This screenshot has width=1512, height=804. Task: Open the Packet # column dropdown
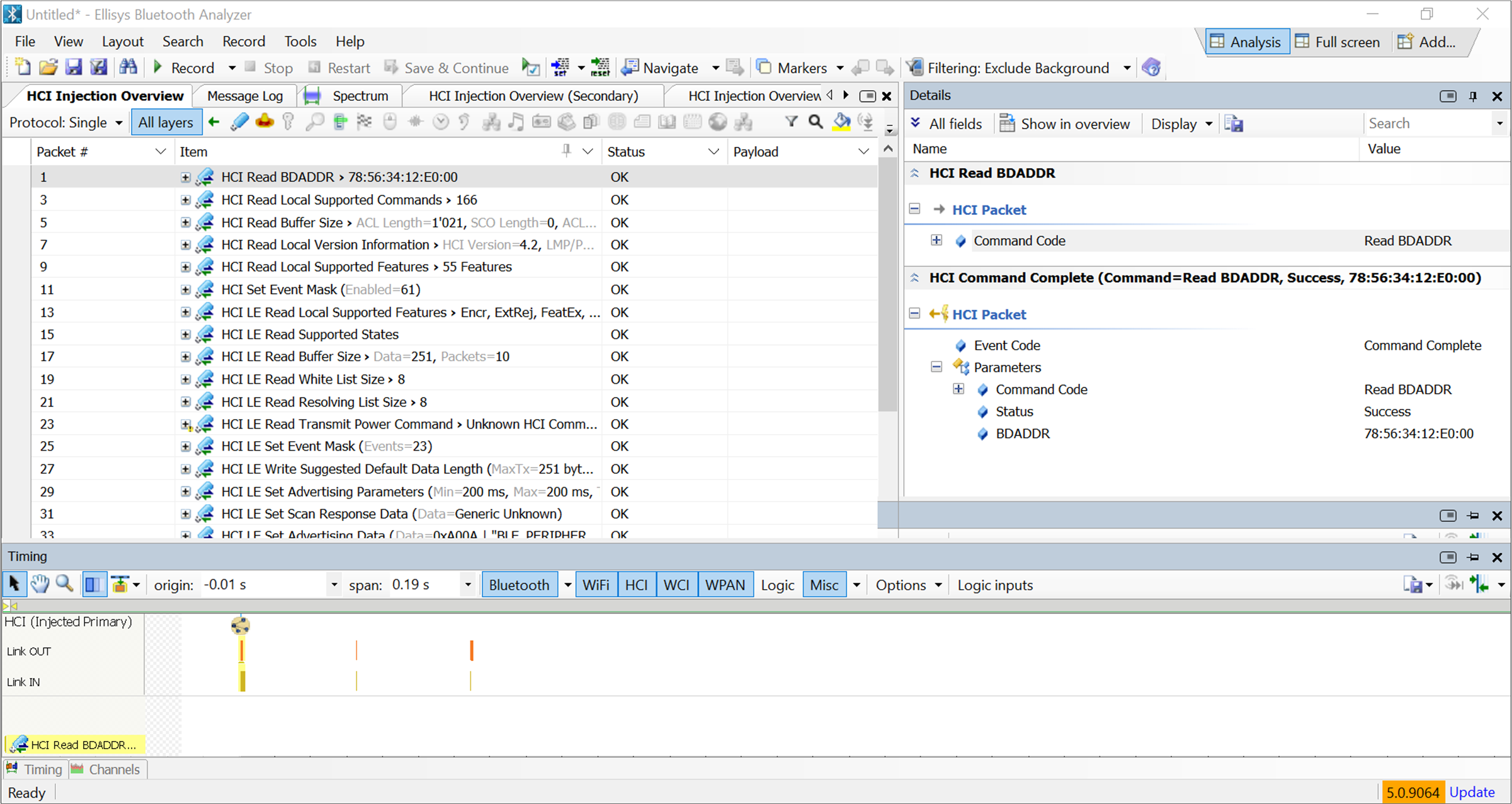161,151
